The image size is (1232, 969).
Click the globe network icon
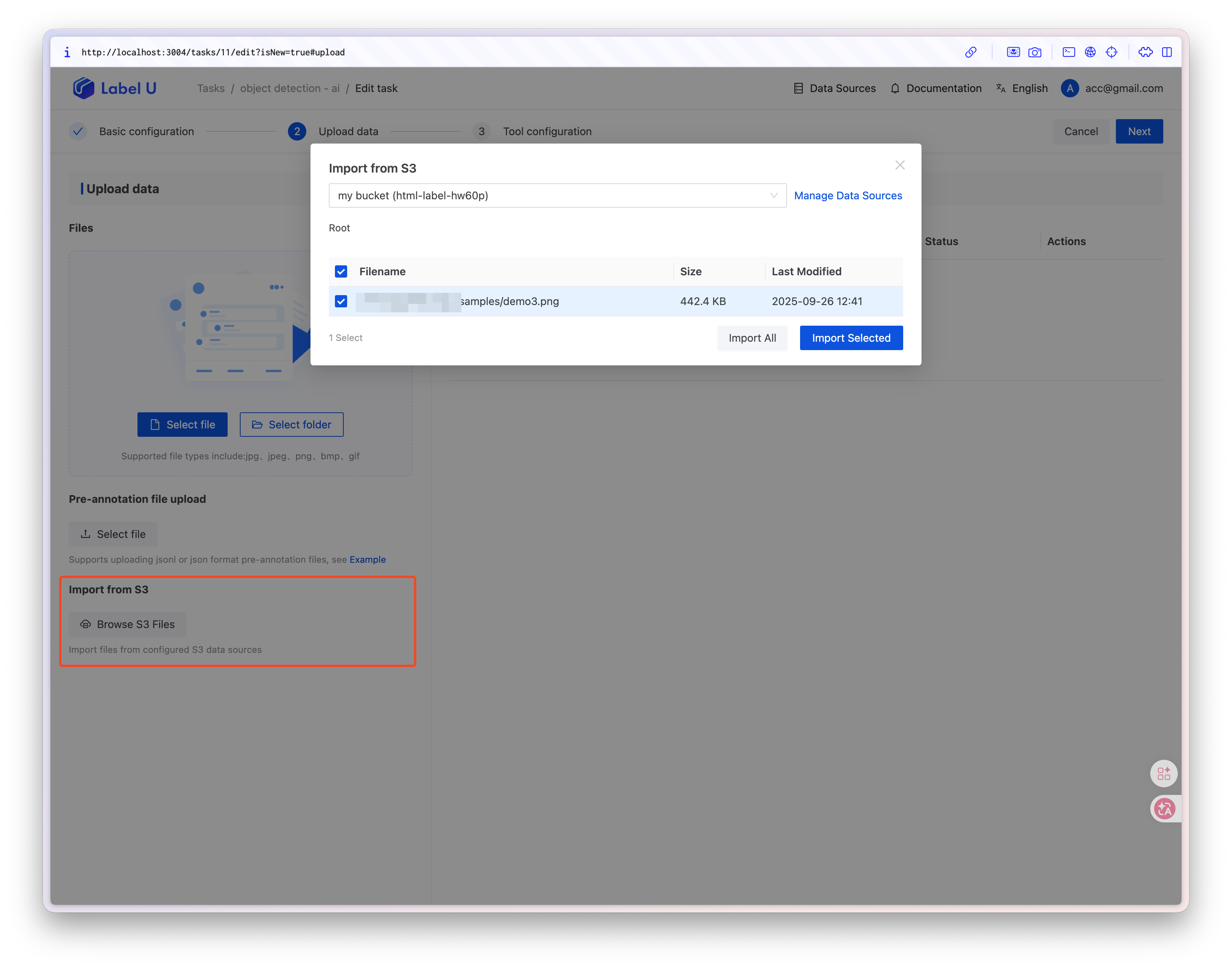(x=1090, y=52)
